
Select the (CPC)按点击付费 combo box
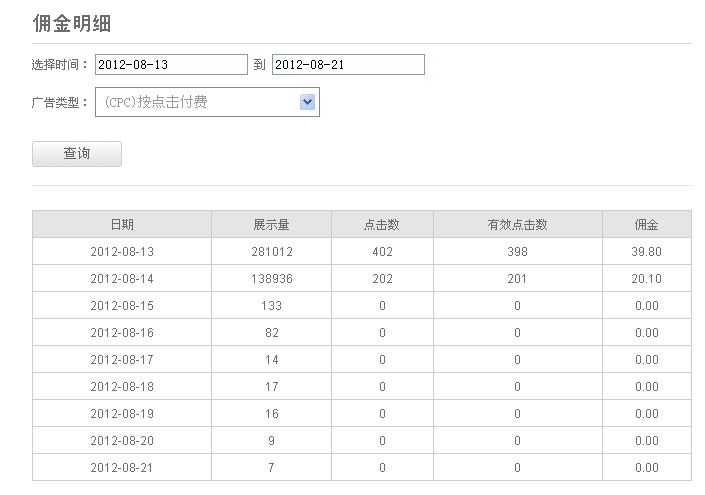[207, 102]
